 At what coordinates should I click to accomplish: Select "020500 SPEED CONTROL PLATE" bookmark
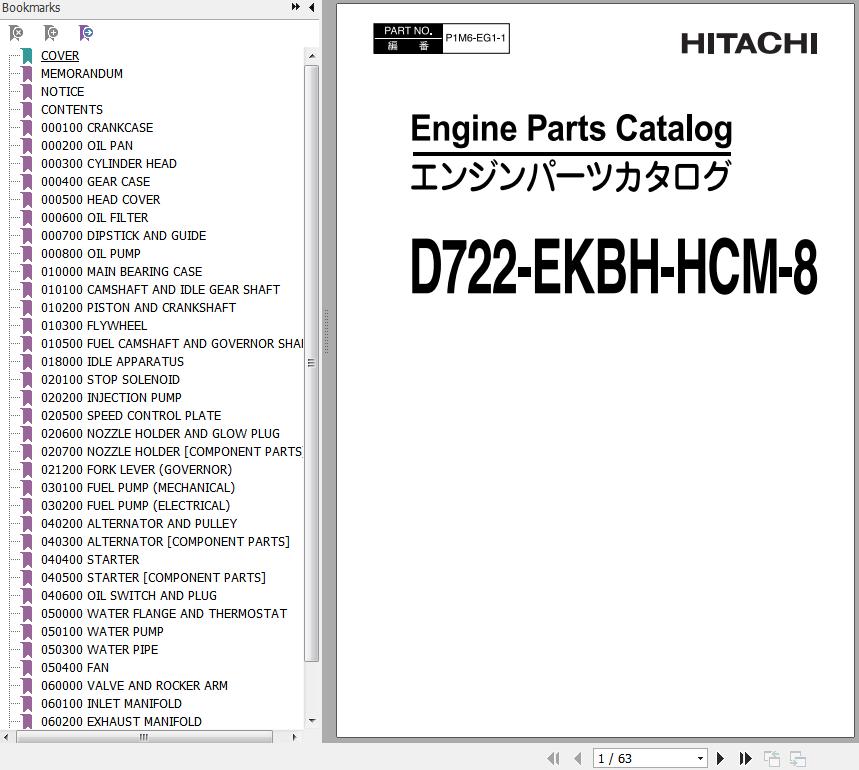131,416
